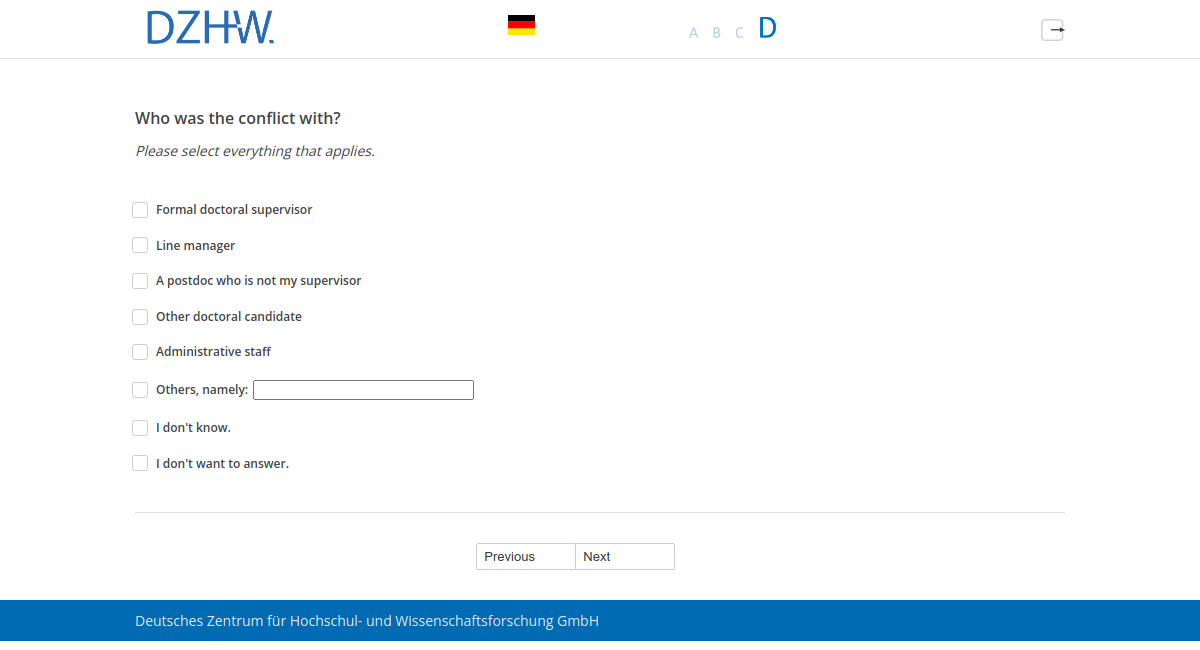This screenshot has width=1200, height=650.
Task: Check the Line manager checkbox
Action: click(140, 246)
